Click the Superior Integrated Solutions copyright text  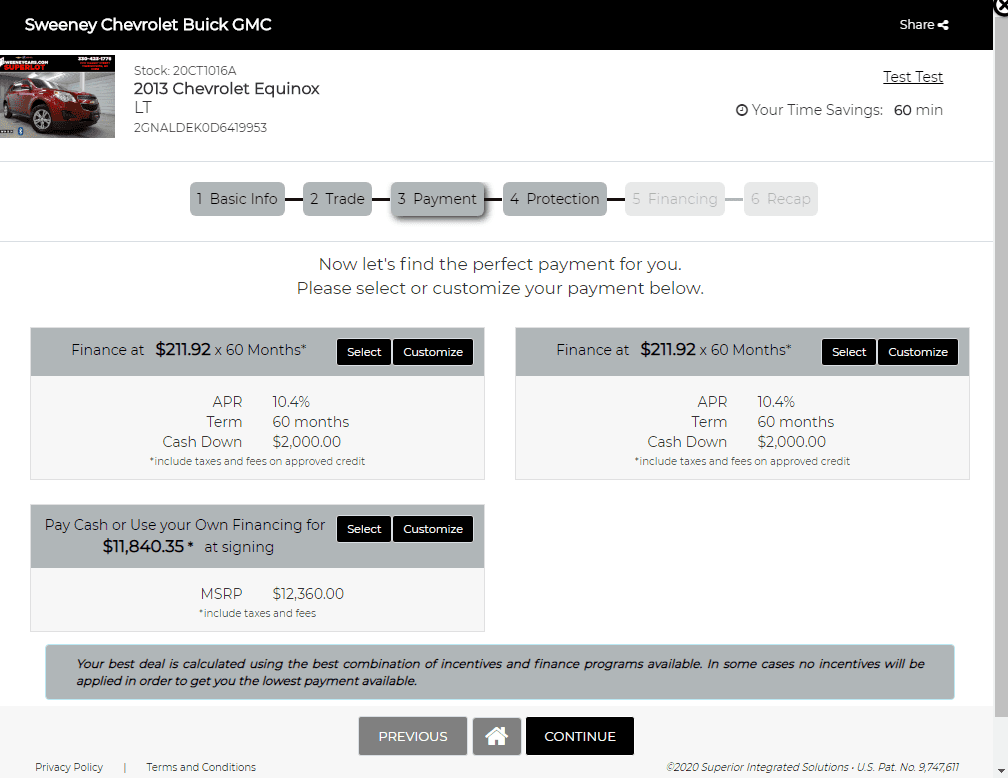[813, 767]
